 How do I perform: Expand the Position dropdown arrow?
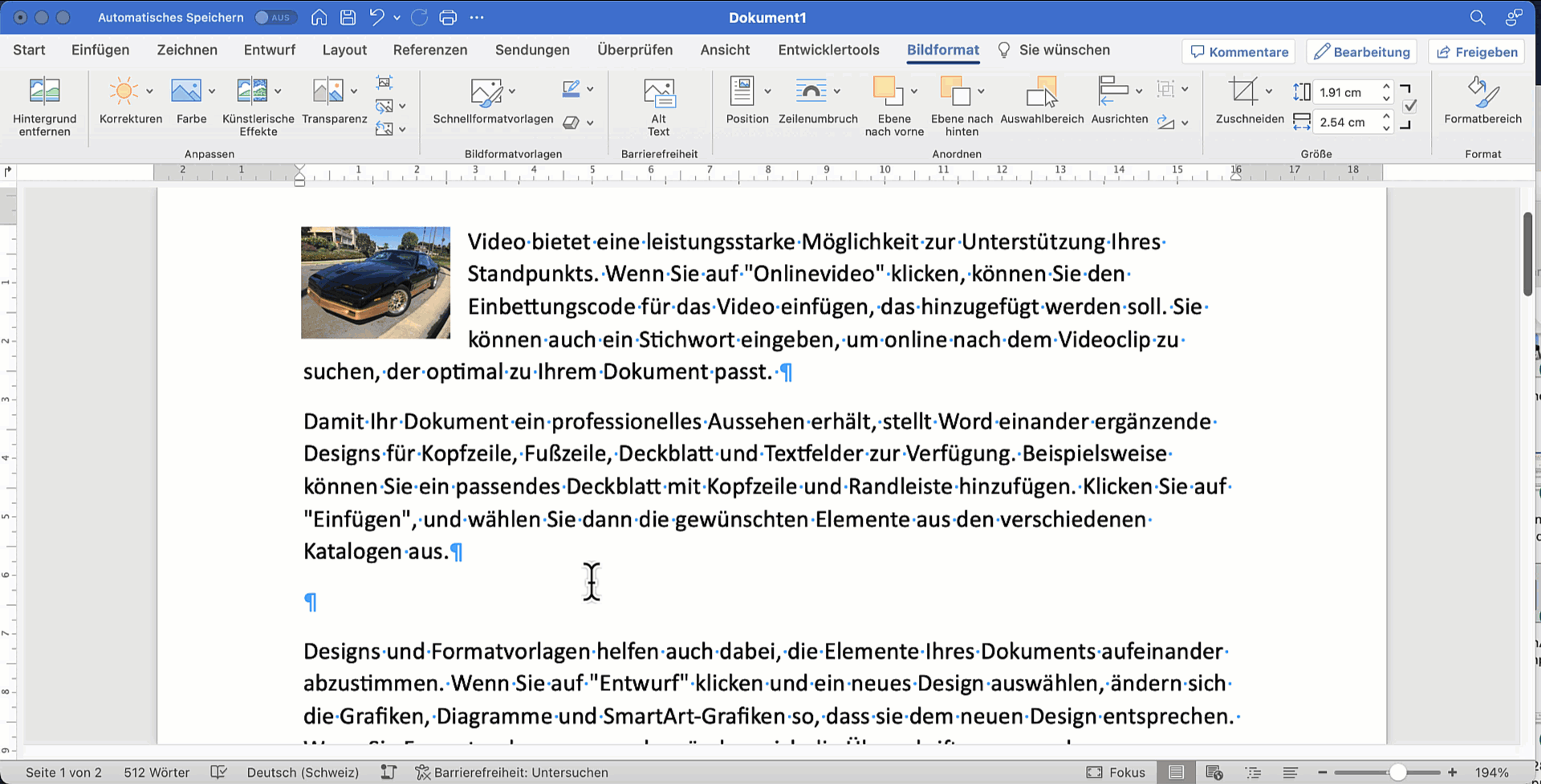(767, 91)
